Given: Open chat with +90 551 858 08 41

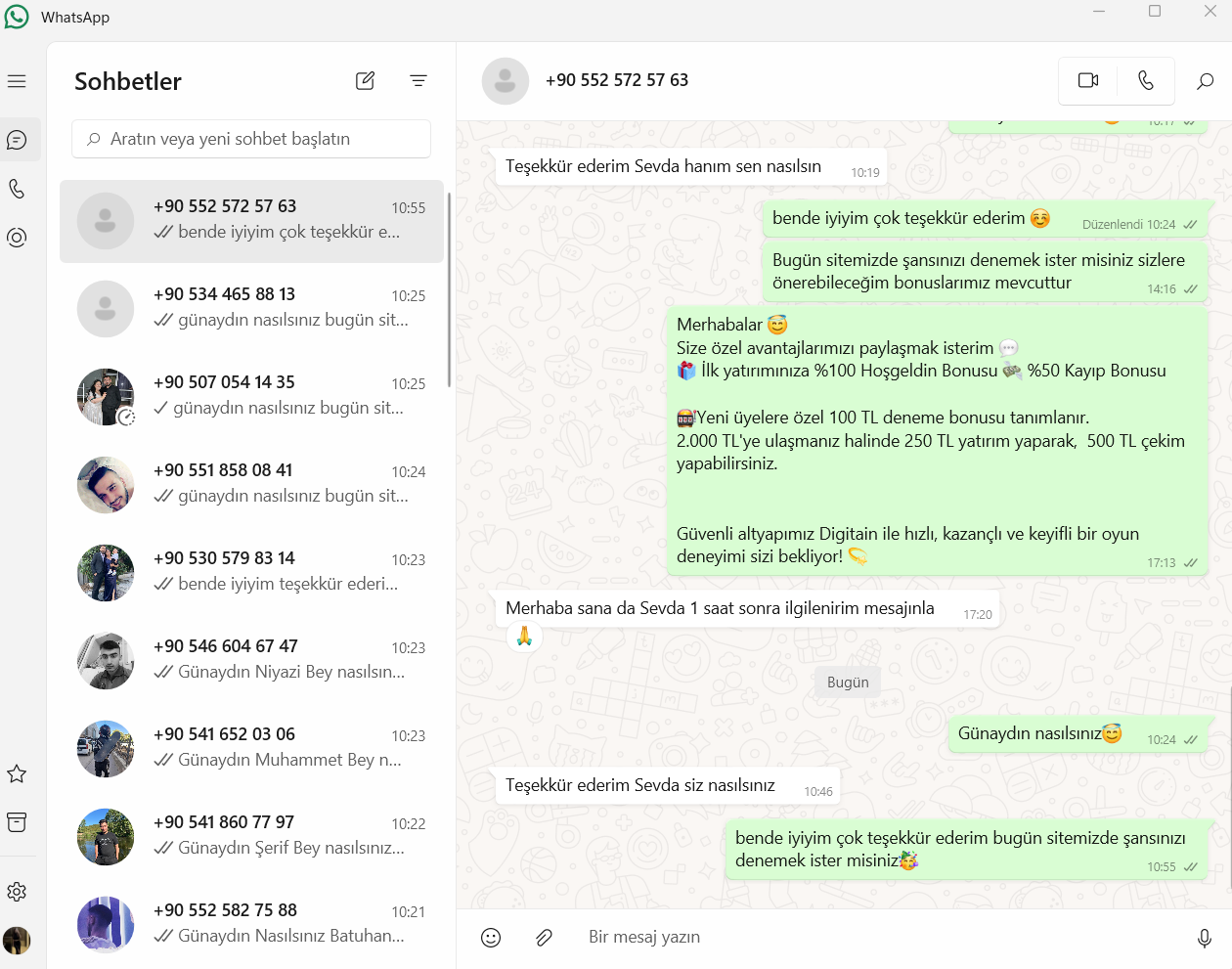Looking at the screenshot, I should 251,485.
